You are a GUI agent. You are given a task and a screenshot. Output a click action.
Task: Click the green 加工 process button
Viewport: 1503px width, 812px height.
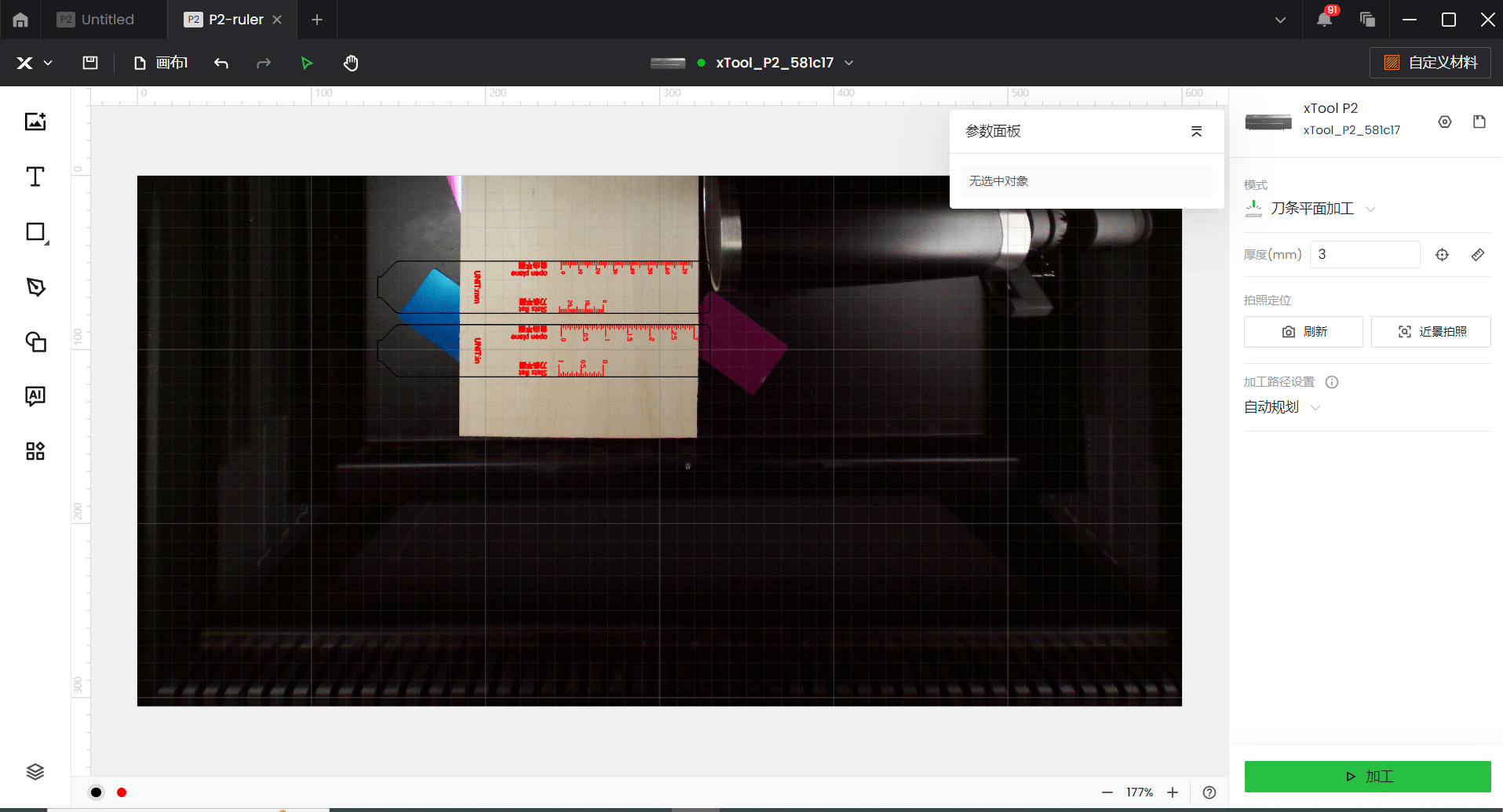point(1367,777)
